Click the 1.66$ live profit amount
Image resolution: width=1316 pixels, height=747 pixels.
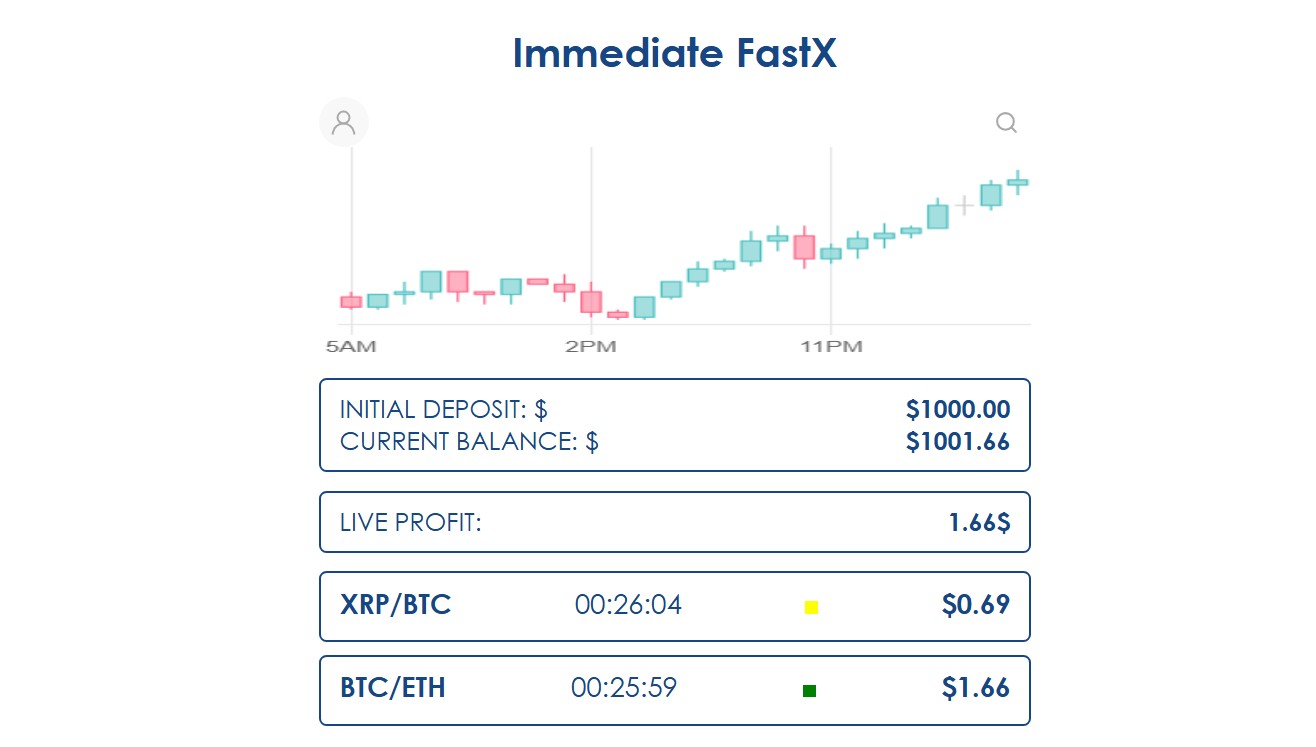979,522
